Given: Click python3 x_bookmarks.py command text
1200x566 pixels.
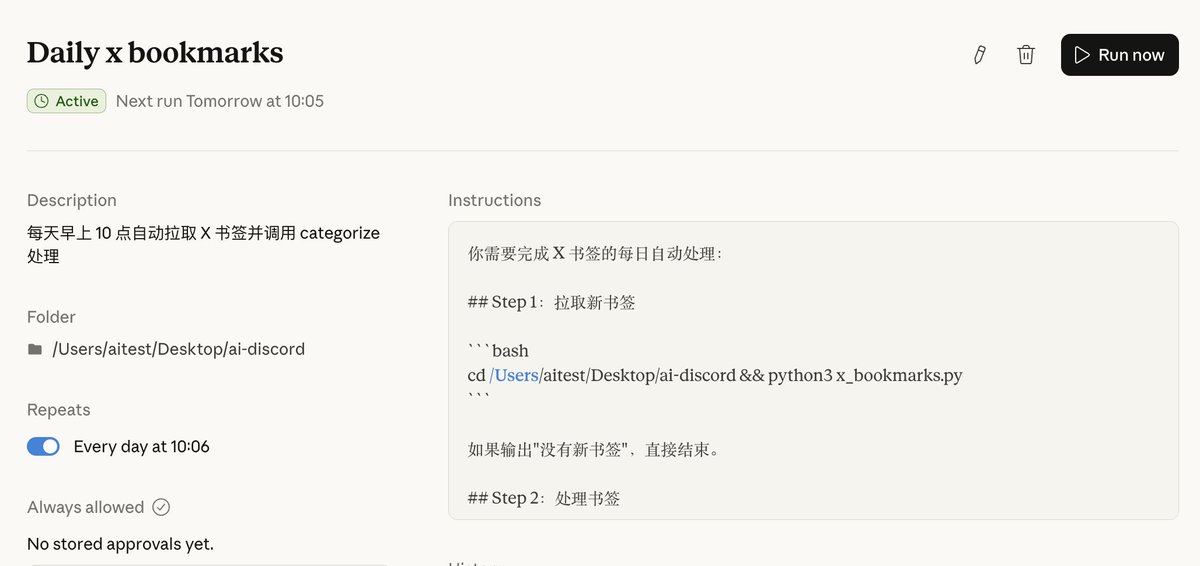Looking at the screenshot, I should pyautogui.click(x=865, y=375).
